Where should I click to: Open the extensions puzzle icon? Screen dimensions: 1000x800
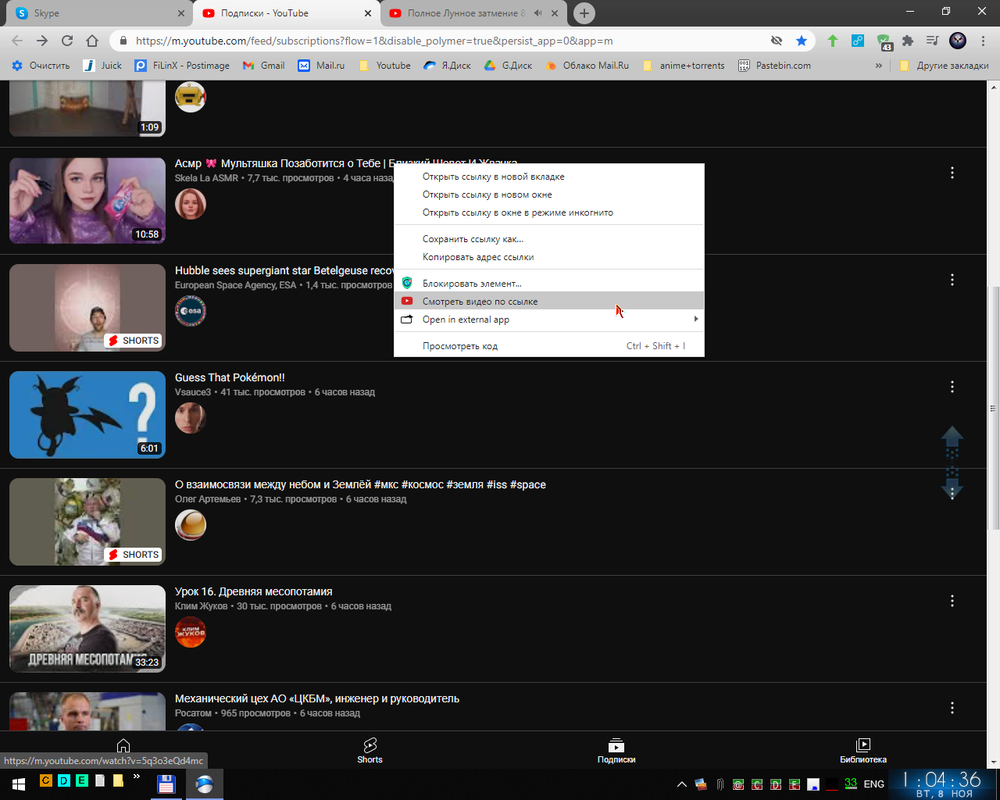tap(908, 41)
